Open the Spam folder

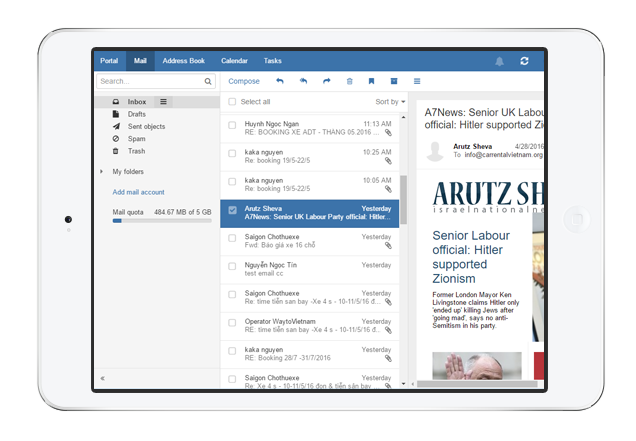pos(137,139)
